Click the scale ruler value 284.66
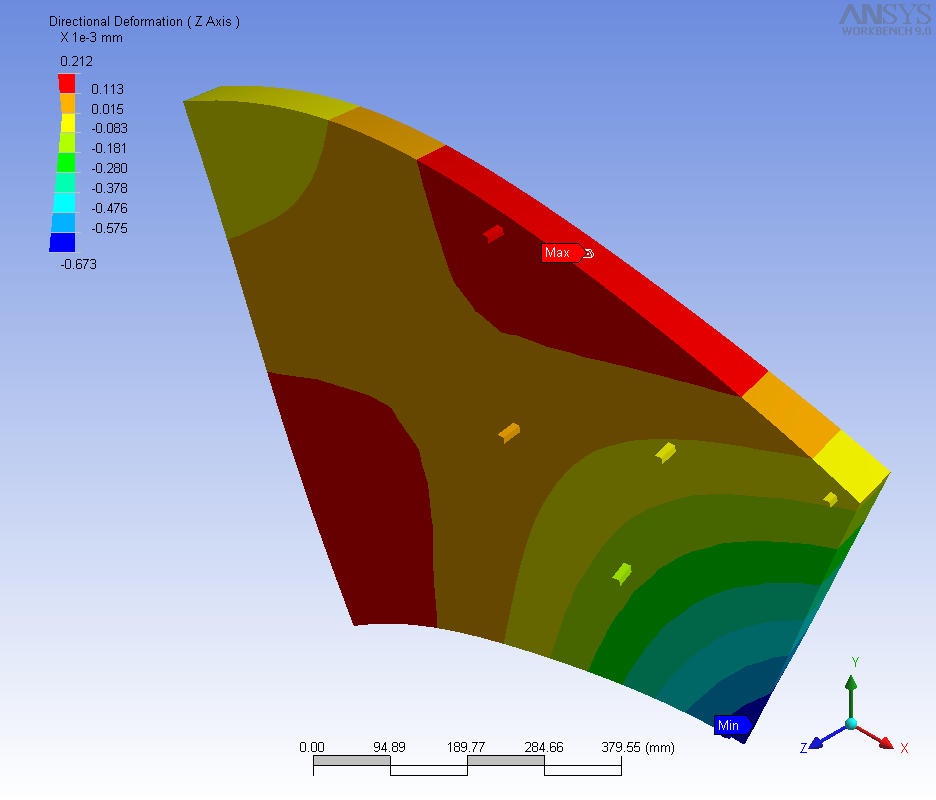The image size is (936, 800). click(544, 747)
